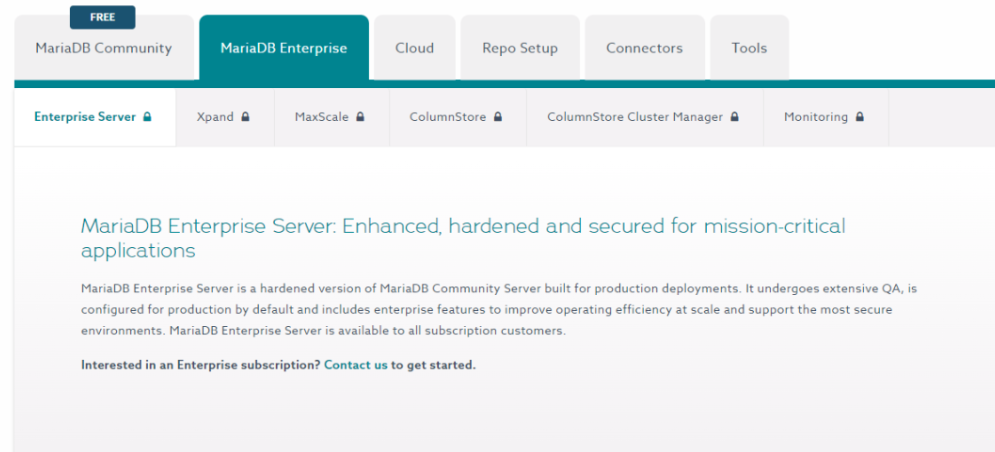This screenshot has height=452, width=995.
Task: Open the Monitoring sub-tab
Action: pyautogui.click(x=826, y=117)
